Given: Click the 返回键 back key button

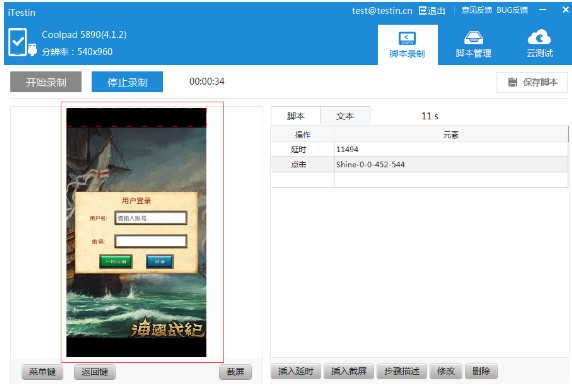Looking at the screenshot, I should point(95,372).
